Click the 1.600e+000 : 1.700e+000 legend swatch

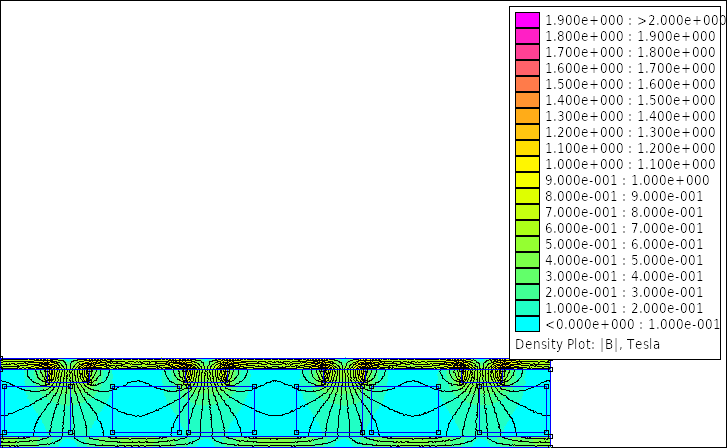527,68
